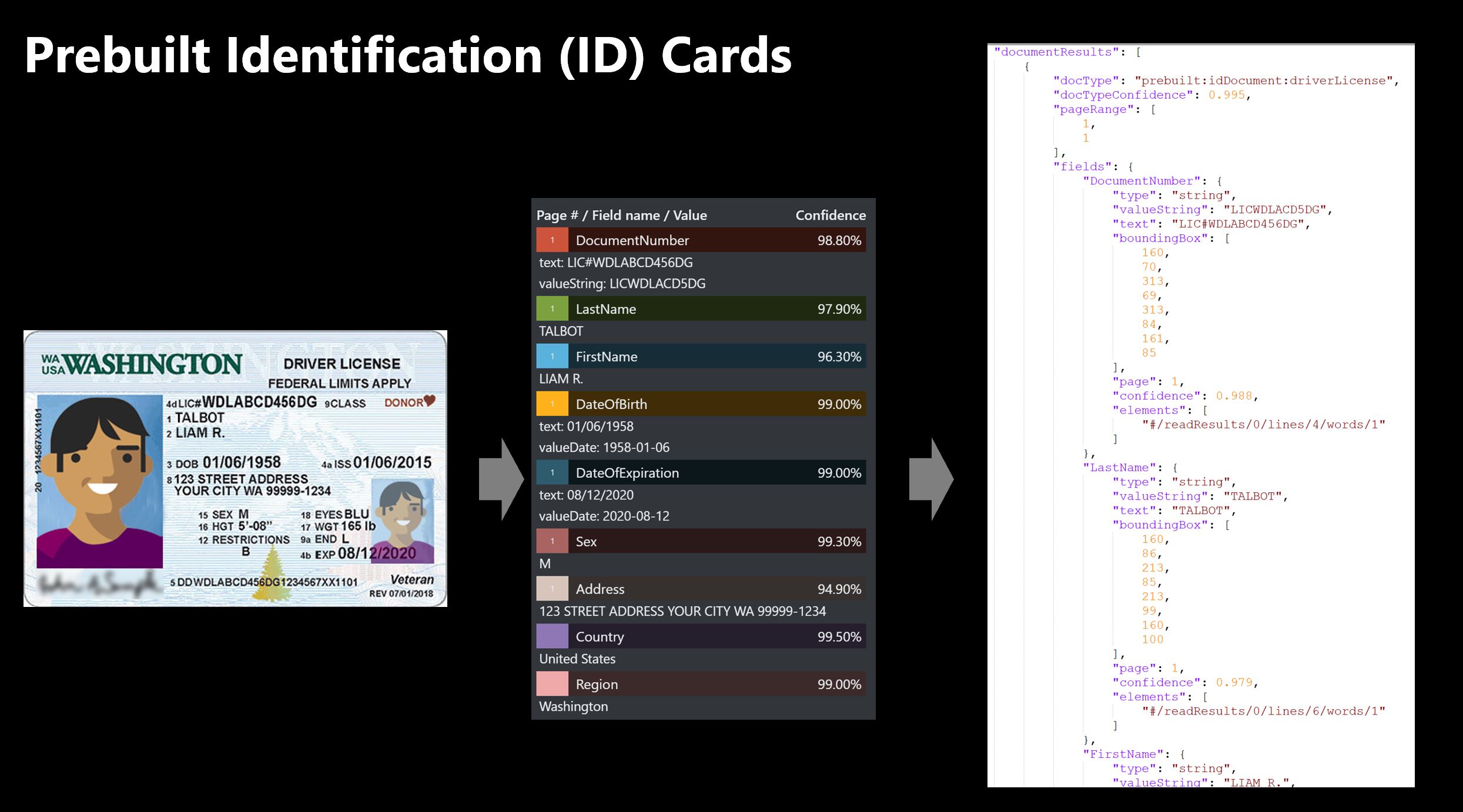Click the Washington driver license thumbnail

[x=235, y=468]
